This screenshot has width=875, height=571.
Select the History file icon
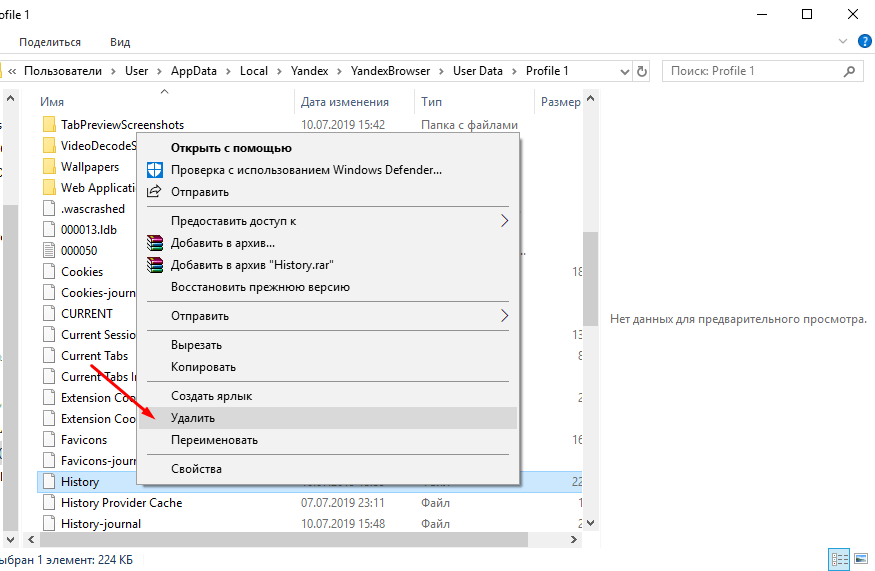click(49, 482)
